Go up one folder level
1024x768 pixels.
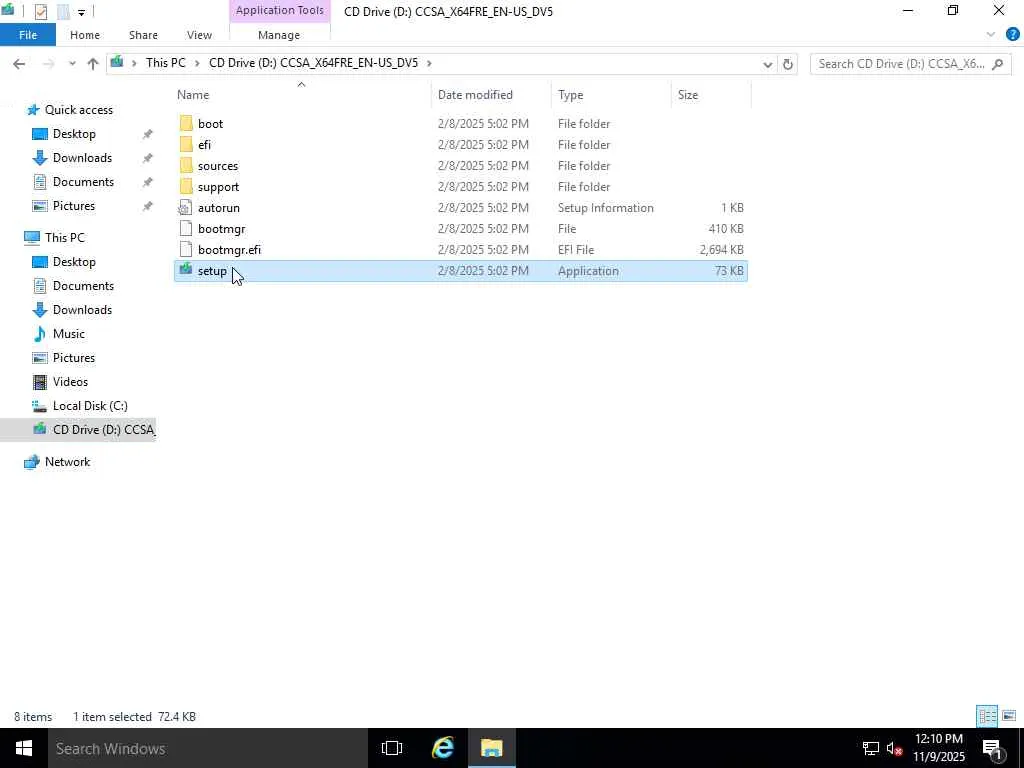(x=93, y=64)
